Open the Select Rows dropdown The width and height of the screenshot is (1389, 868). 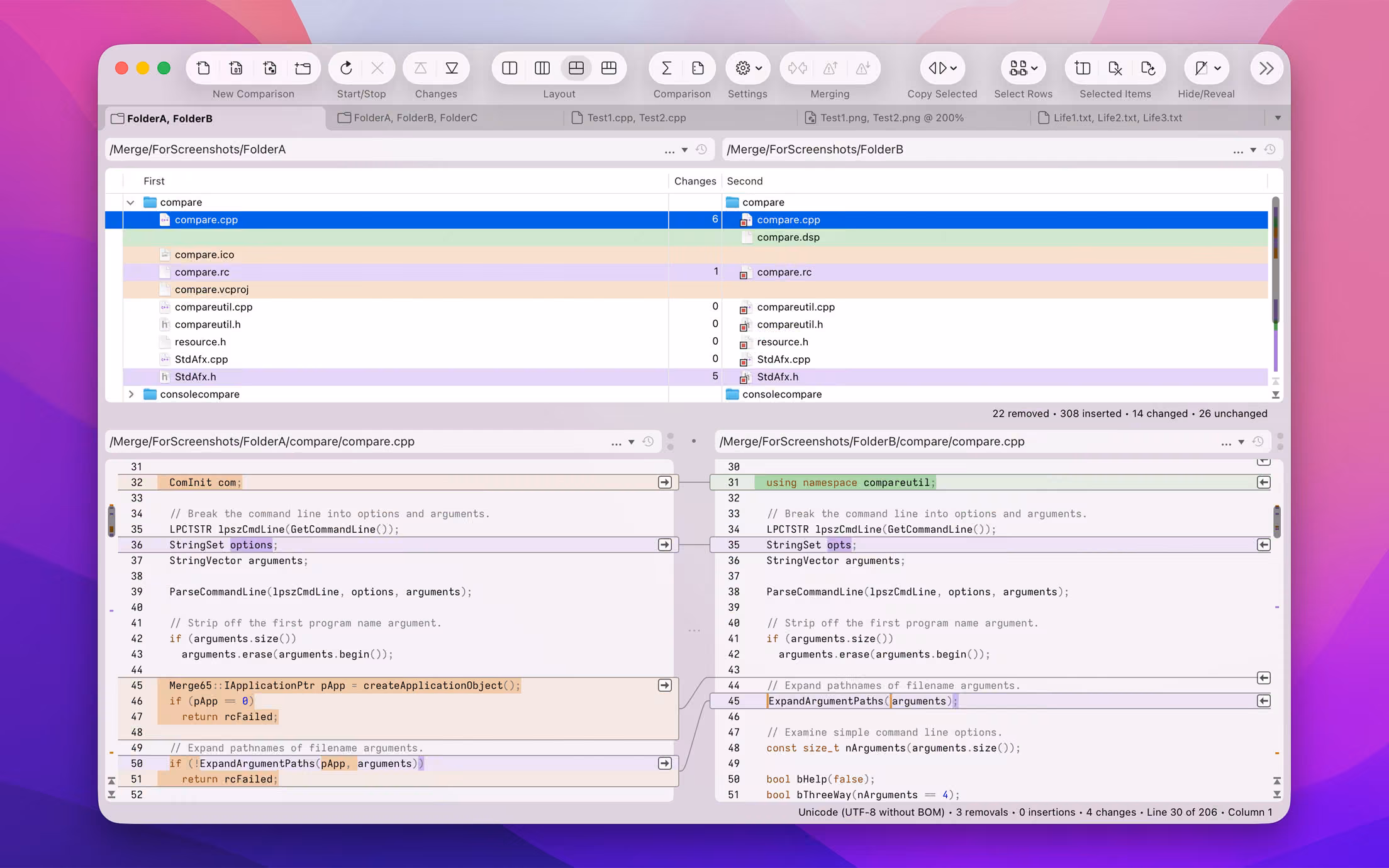point(1024,68)
